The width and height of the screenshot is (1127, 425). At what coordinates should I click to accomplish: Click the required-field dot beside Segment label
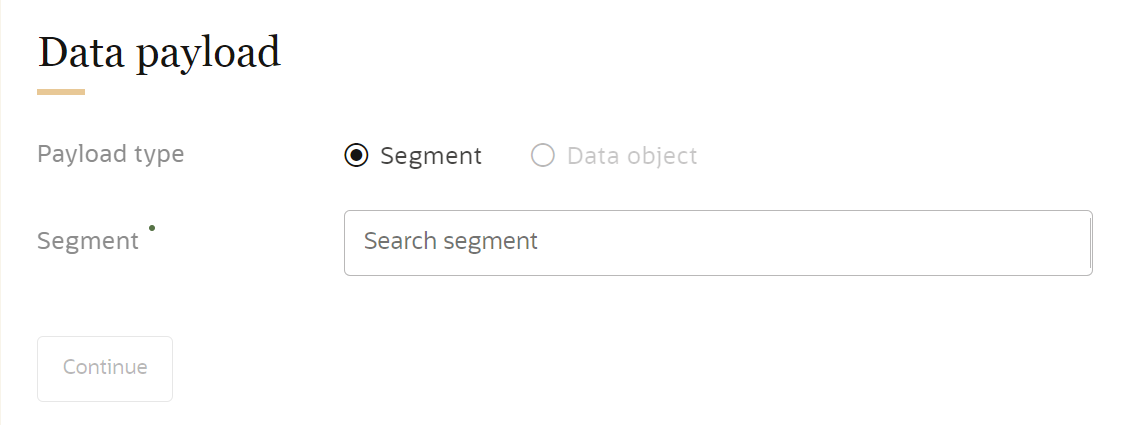[x=152, y=229]
